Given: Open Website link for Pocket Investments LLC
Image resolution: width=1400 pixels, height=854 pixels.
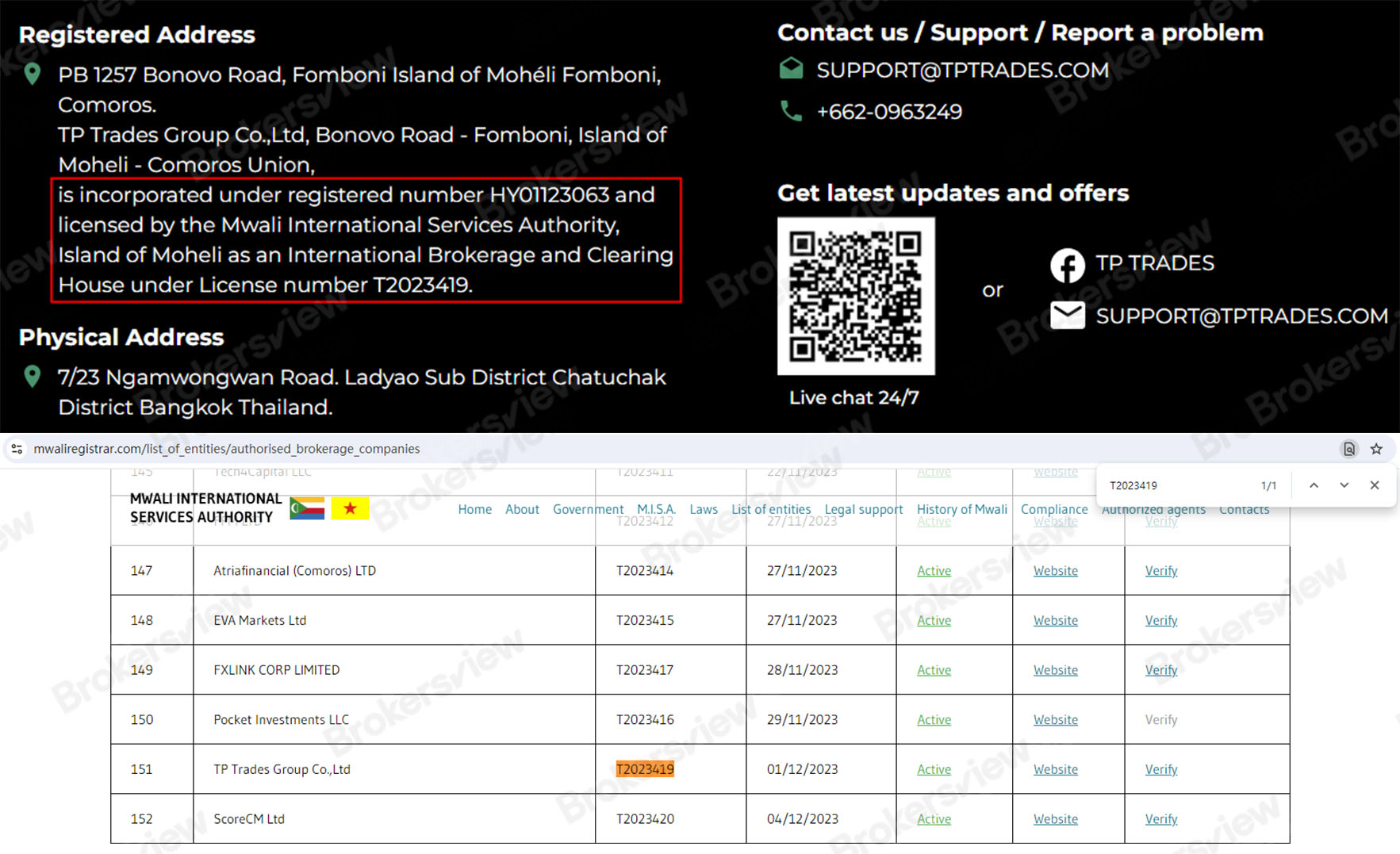Looking at the screenshot, I should 1056,720.
